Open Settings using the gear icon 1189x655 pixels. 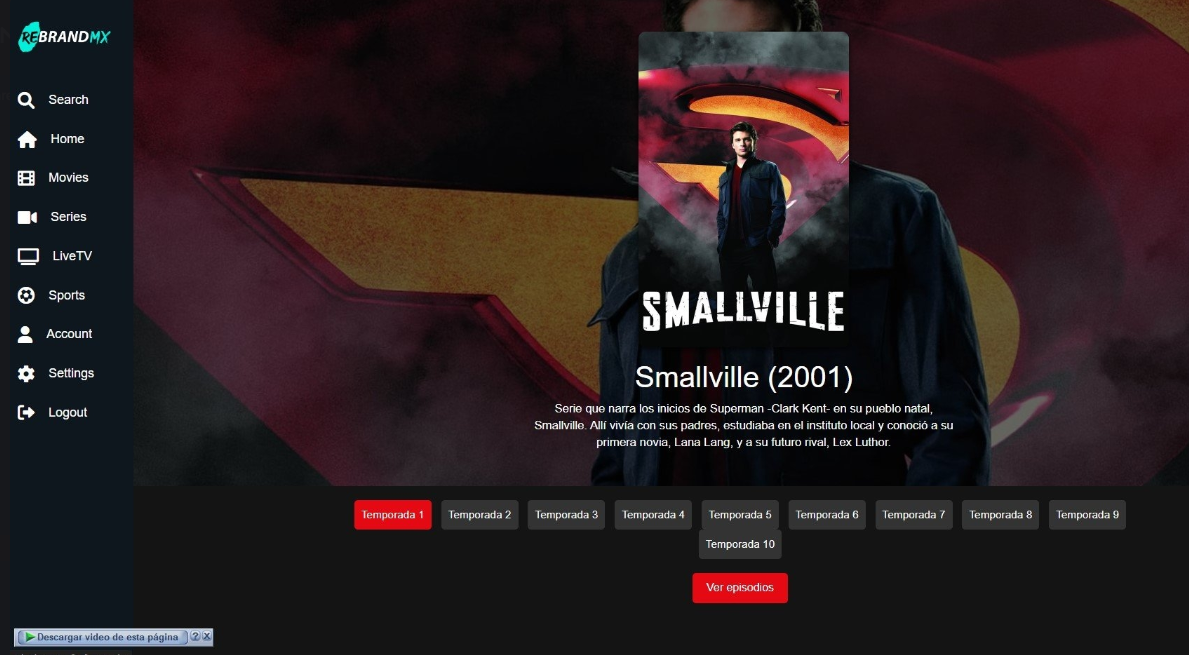pyautogui.click(x=27, y=374)
